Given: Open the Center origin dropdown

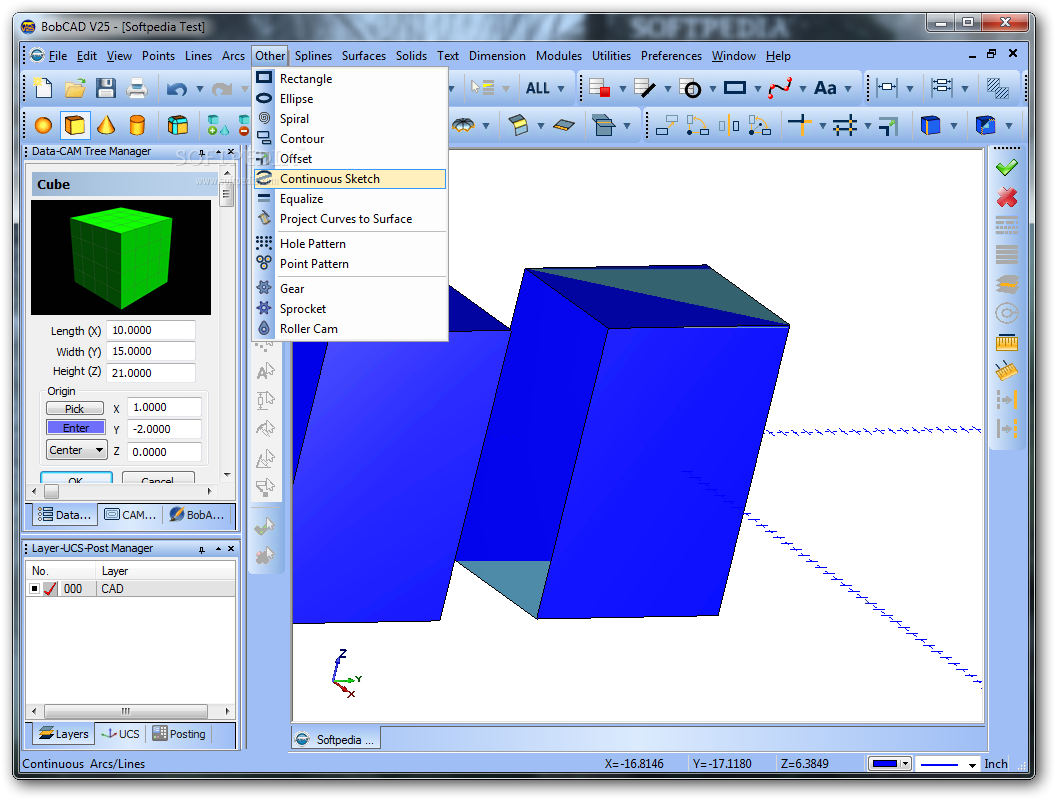Looking at the screenshot, I should coord(100,450).
